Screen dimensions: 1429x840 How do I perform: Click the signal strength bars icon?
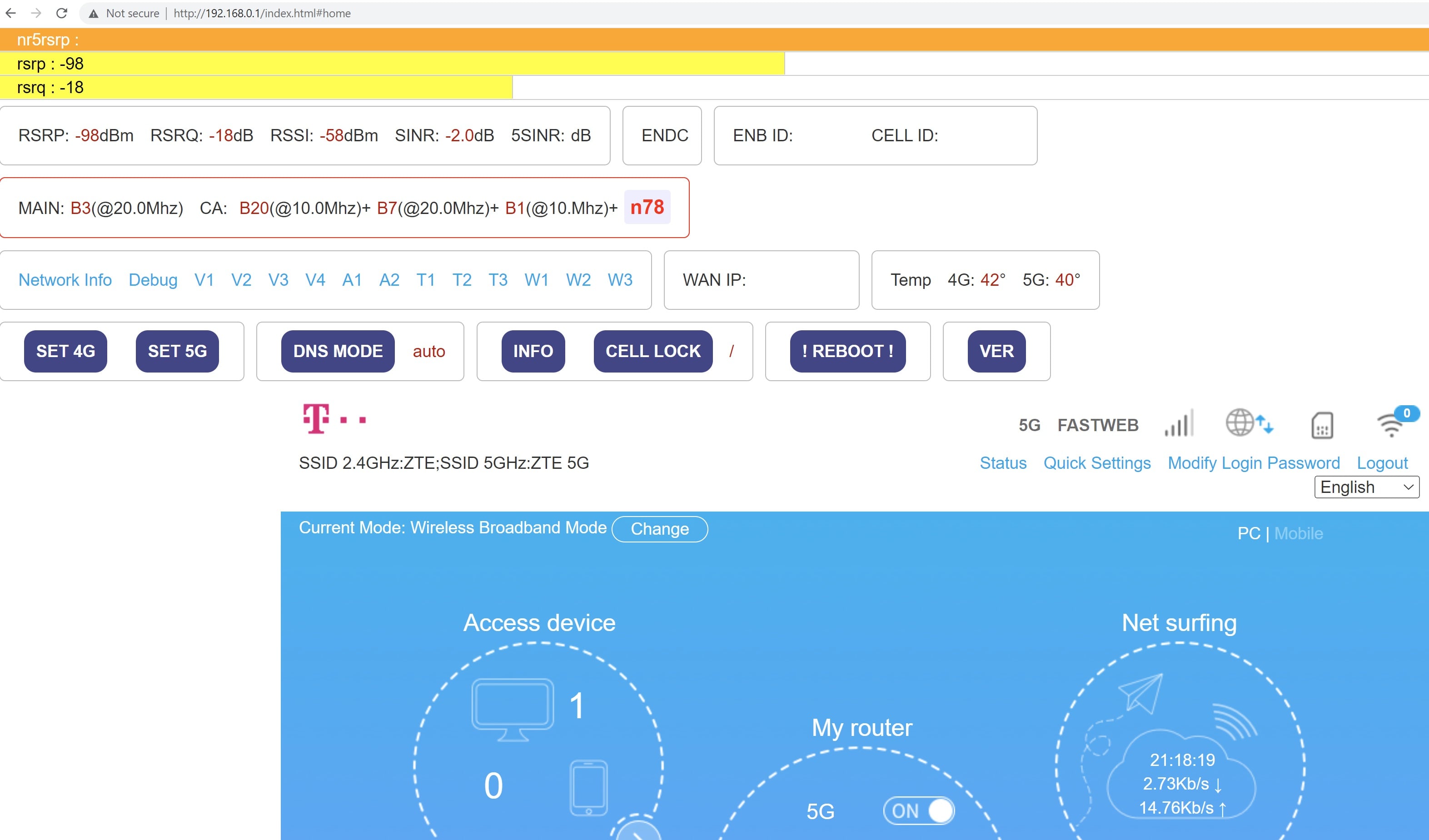click(1179, 423)
